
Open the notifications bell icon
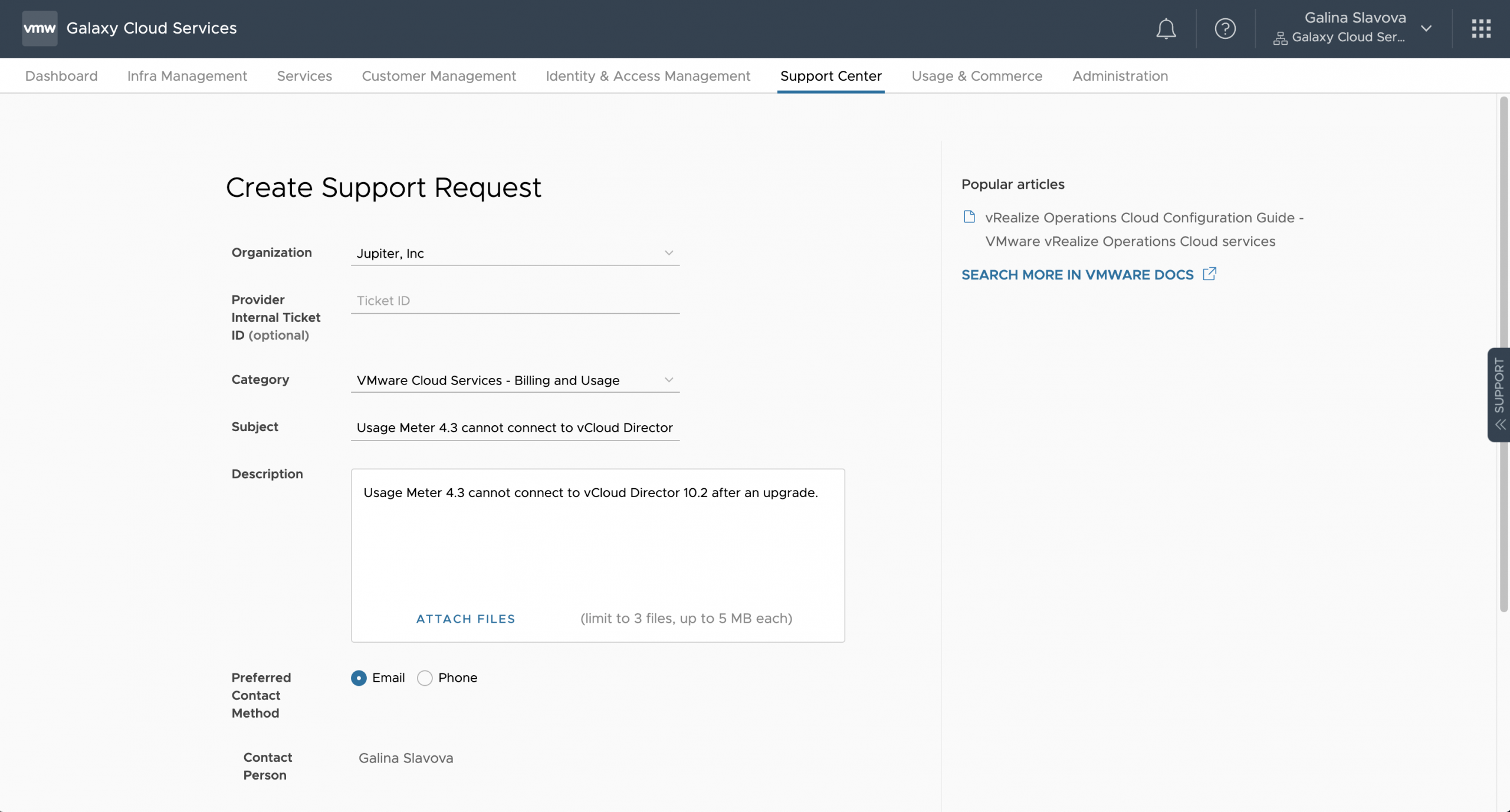point(1166,28)
